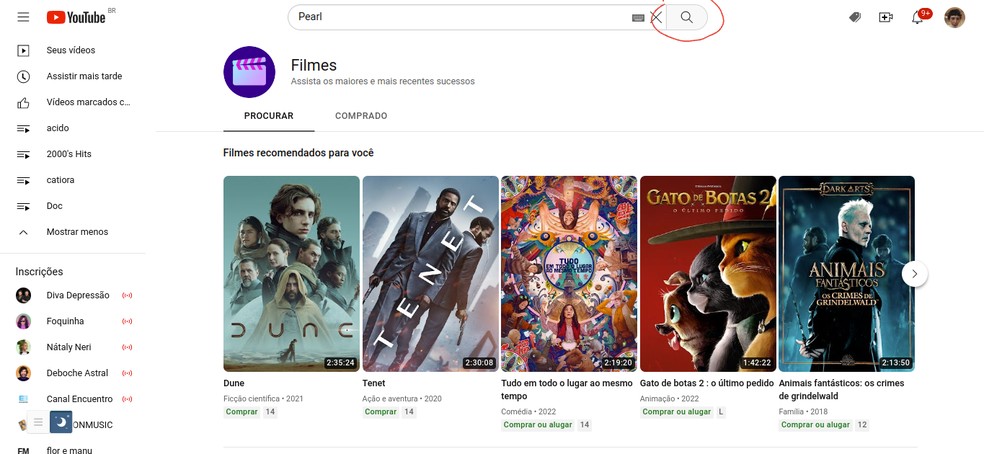This screenshot has width=984, height=454.
Task: Click 'Animação • 2022' text
Action: [x=669, y=399]
